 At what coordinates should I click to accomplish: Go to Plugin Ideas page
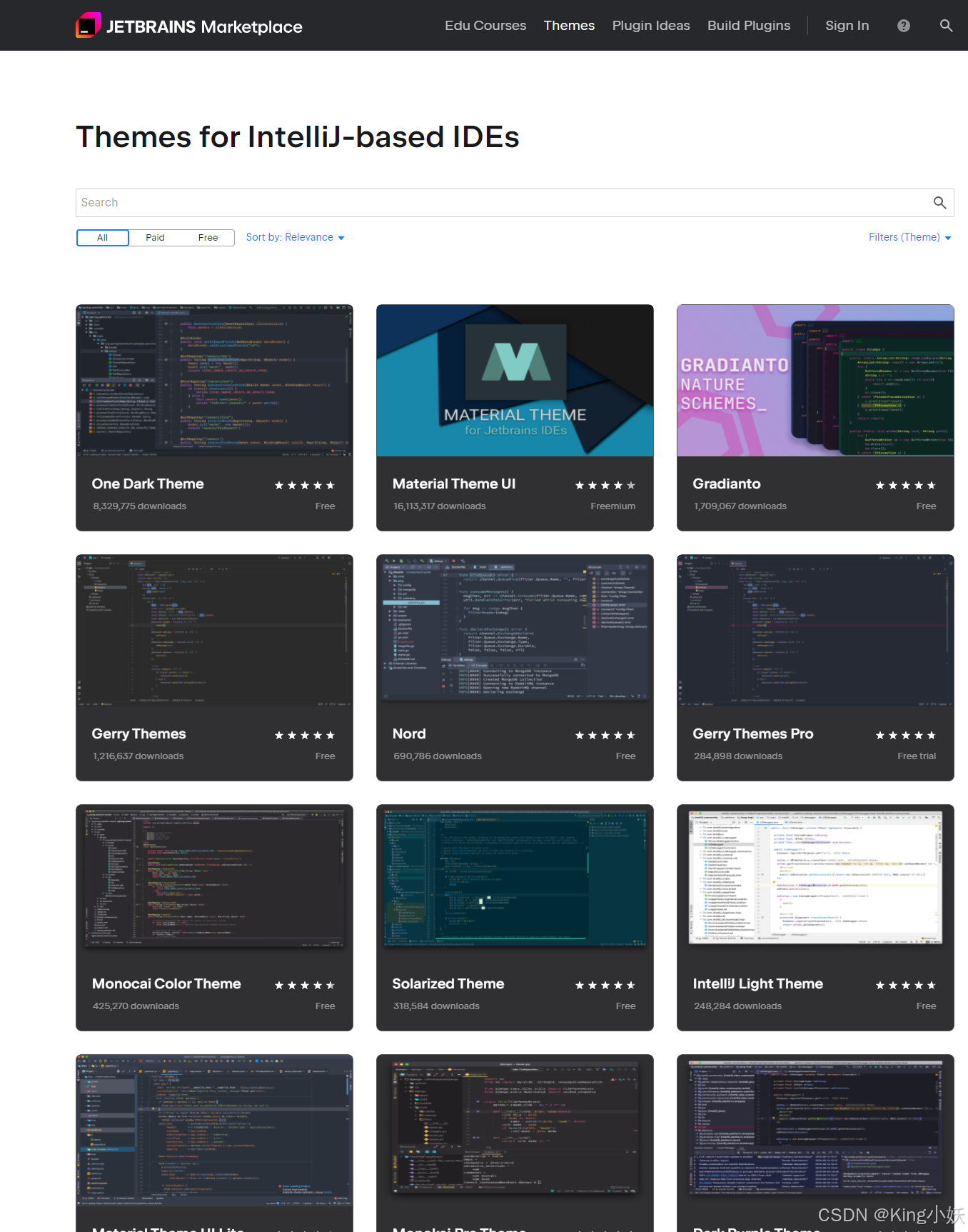coord(651,26)
